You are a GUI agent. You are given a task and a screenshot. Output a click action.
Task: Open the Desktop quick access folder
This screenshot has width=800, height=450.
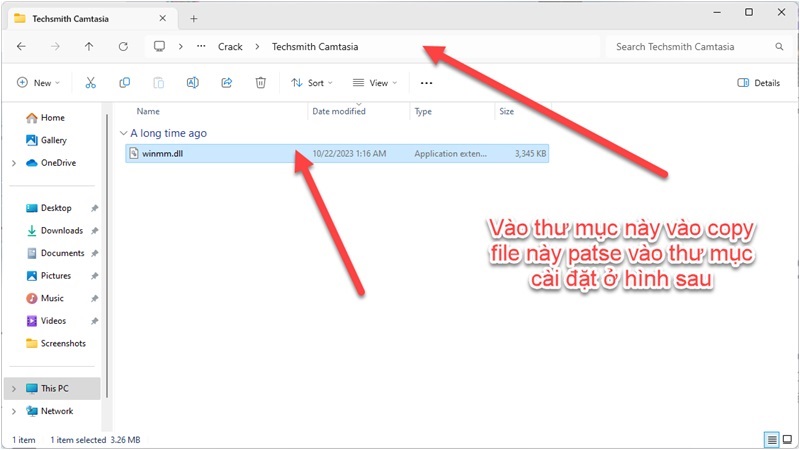pyautogui.click(x=49, y=208)
